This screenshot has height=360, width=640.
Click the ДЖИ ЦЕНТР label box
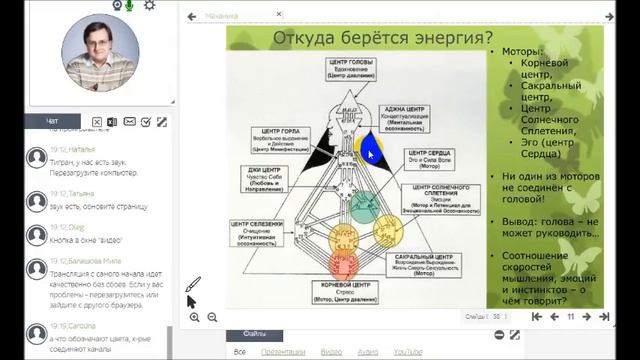(x=264, y=179)
